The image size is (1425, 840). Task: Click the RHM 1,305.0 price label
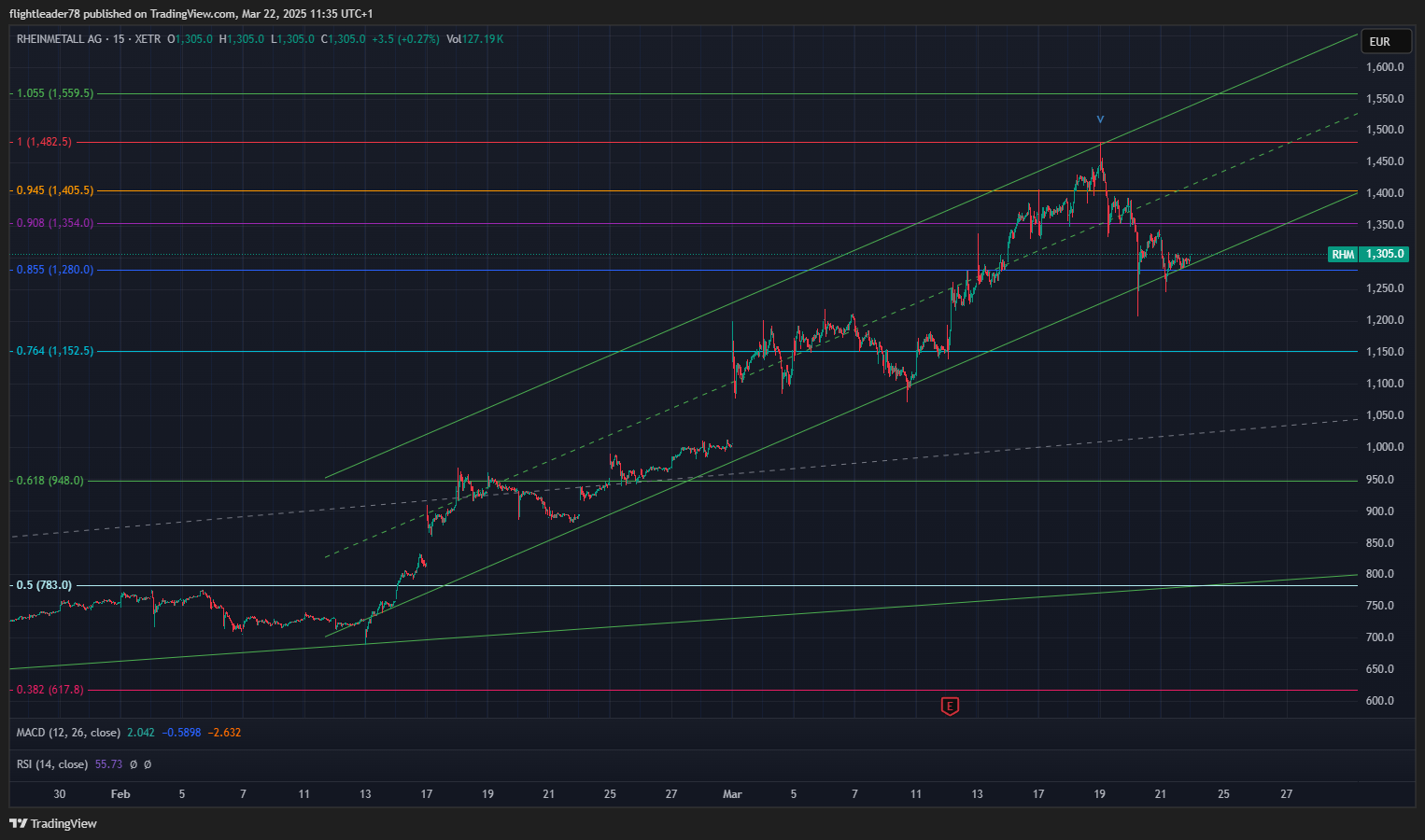(1369, 254)
